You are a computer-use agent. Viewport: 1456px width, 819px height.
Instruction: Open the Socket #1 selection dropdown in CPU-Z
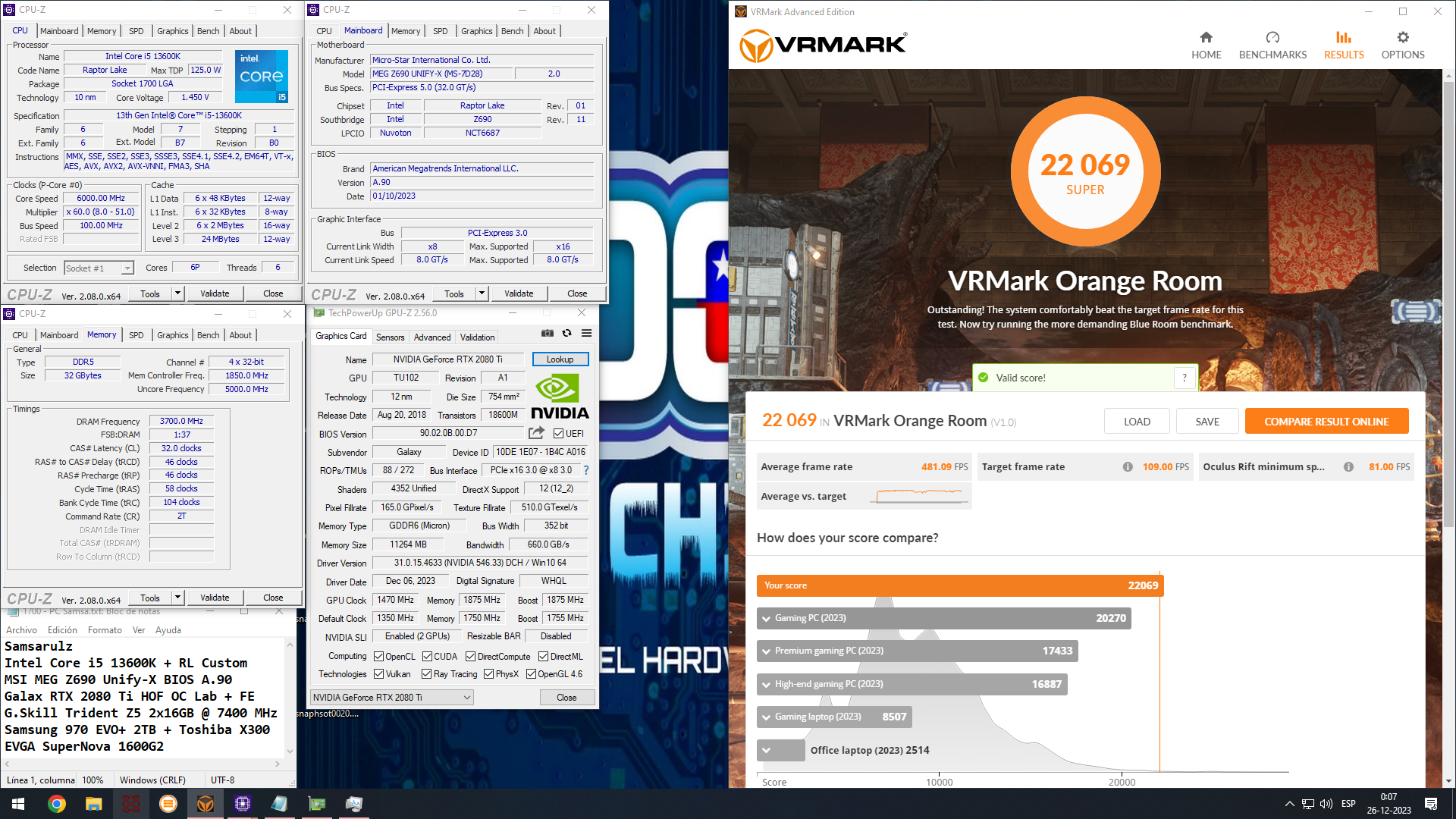point(99,268)
